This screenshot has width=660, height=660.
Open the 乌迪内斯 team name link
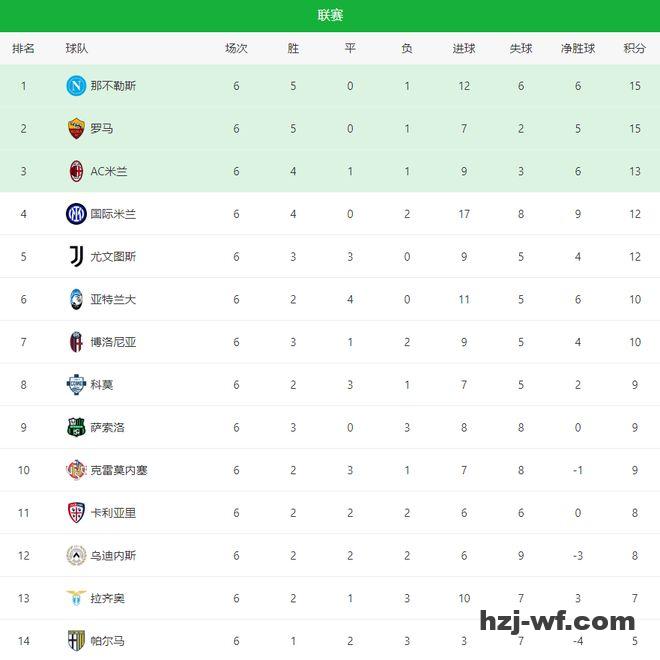click(x=113, y=556)
